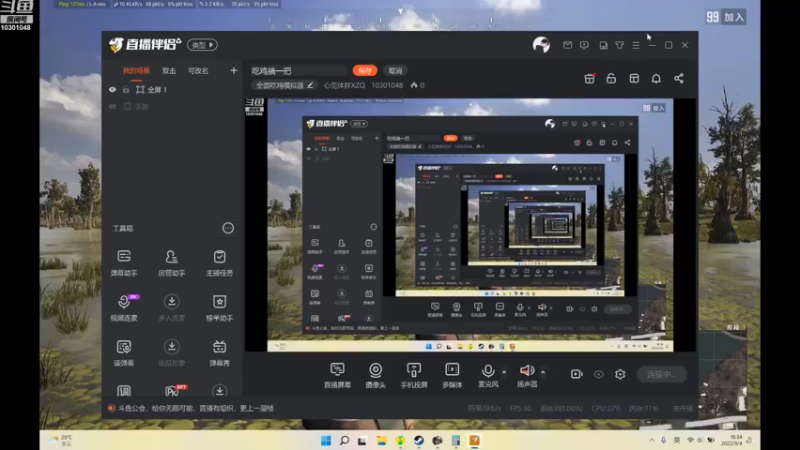The height and width of the screenshot is (450, 800).
Task: Click the stream title input field
Action: coord(299,71)
